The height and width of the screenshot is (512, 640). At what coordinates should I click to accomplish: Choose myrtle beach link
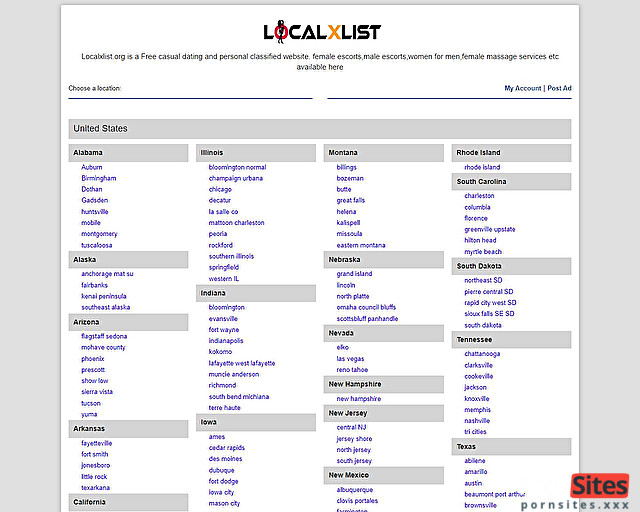point(483,252)
